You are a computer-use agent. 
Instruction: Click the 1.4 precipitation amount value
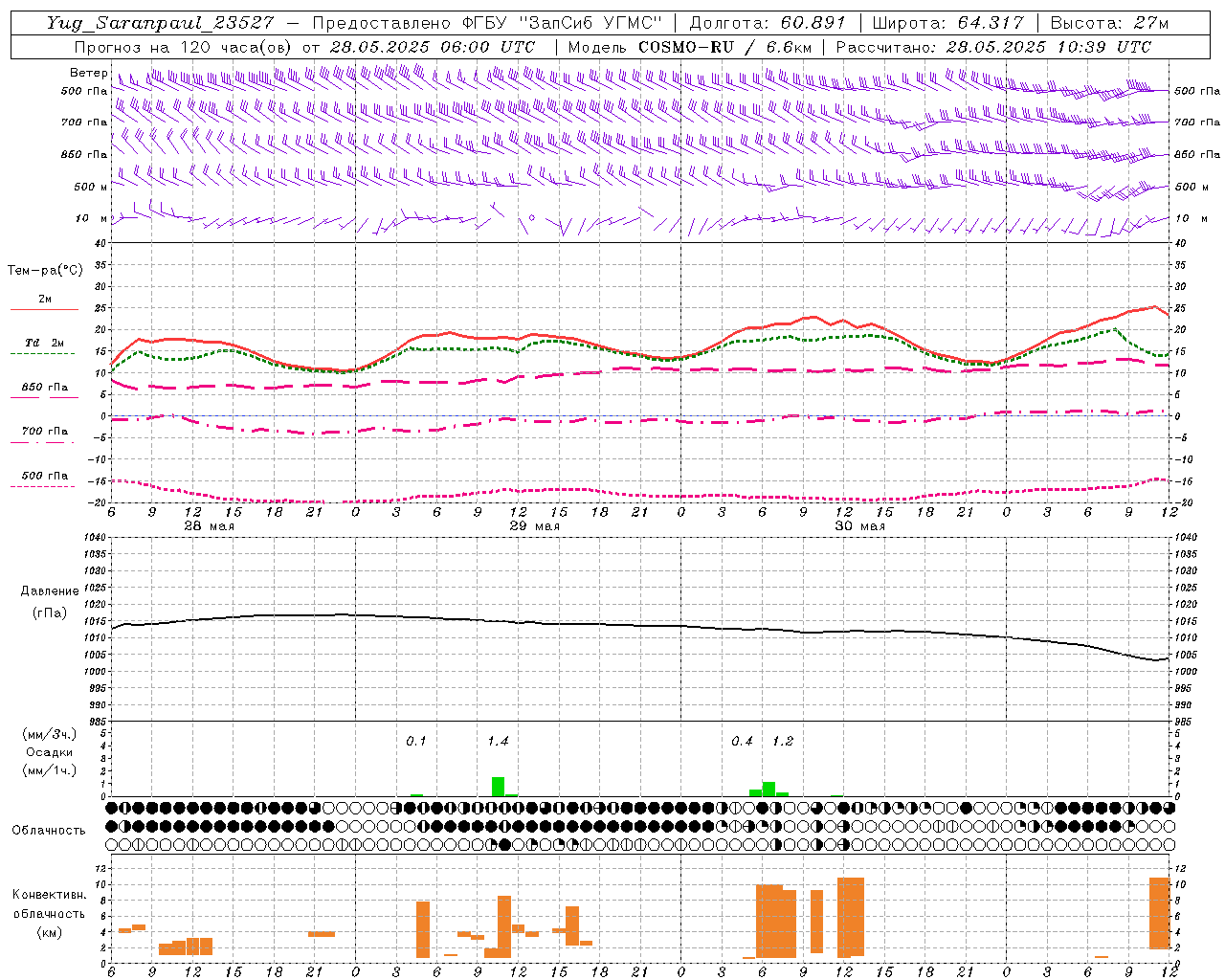tap(498, 742)
